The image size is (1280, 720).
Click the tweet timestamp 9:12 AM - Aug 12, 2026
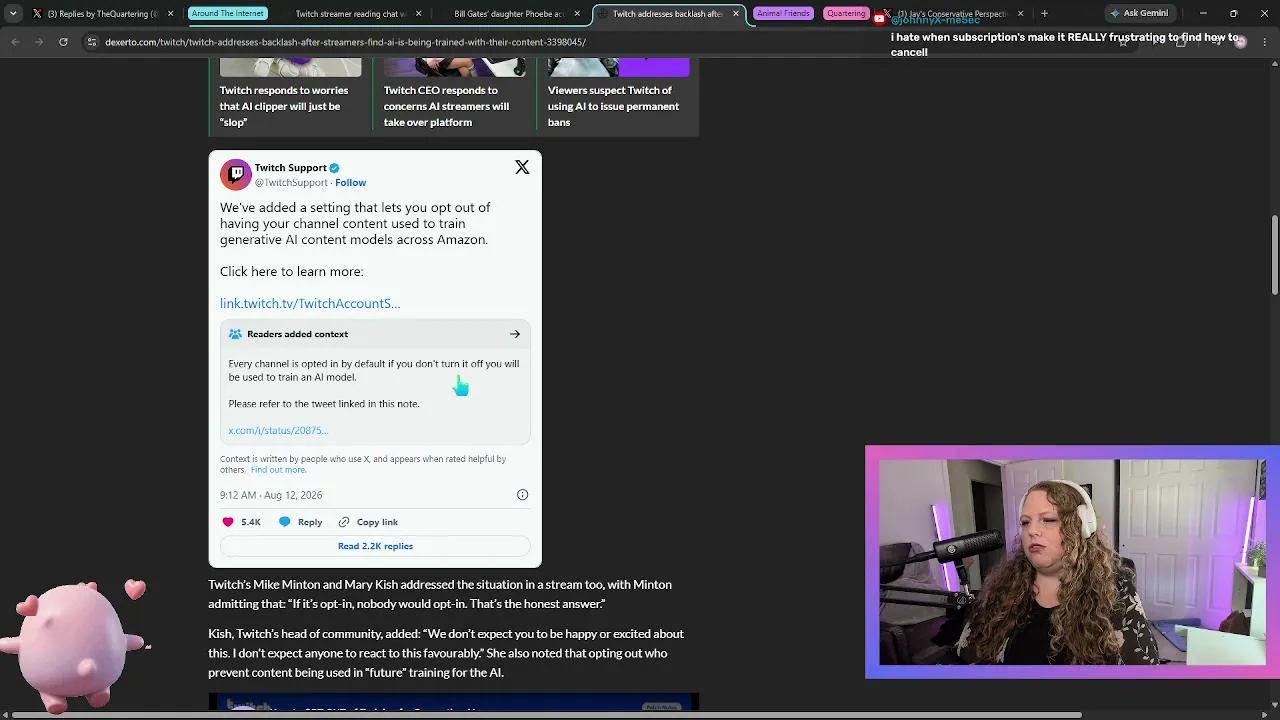click(271, 495)
